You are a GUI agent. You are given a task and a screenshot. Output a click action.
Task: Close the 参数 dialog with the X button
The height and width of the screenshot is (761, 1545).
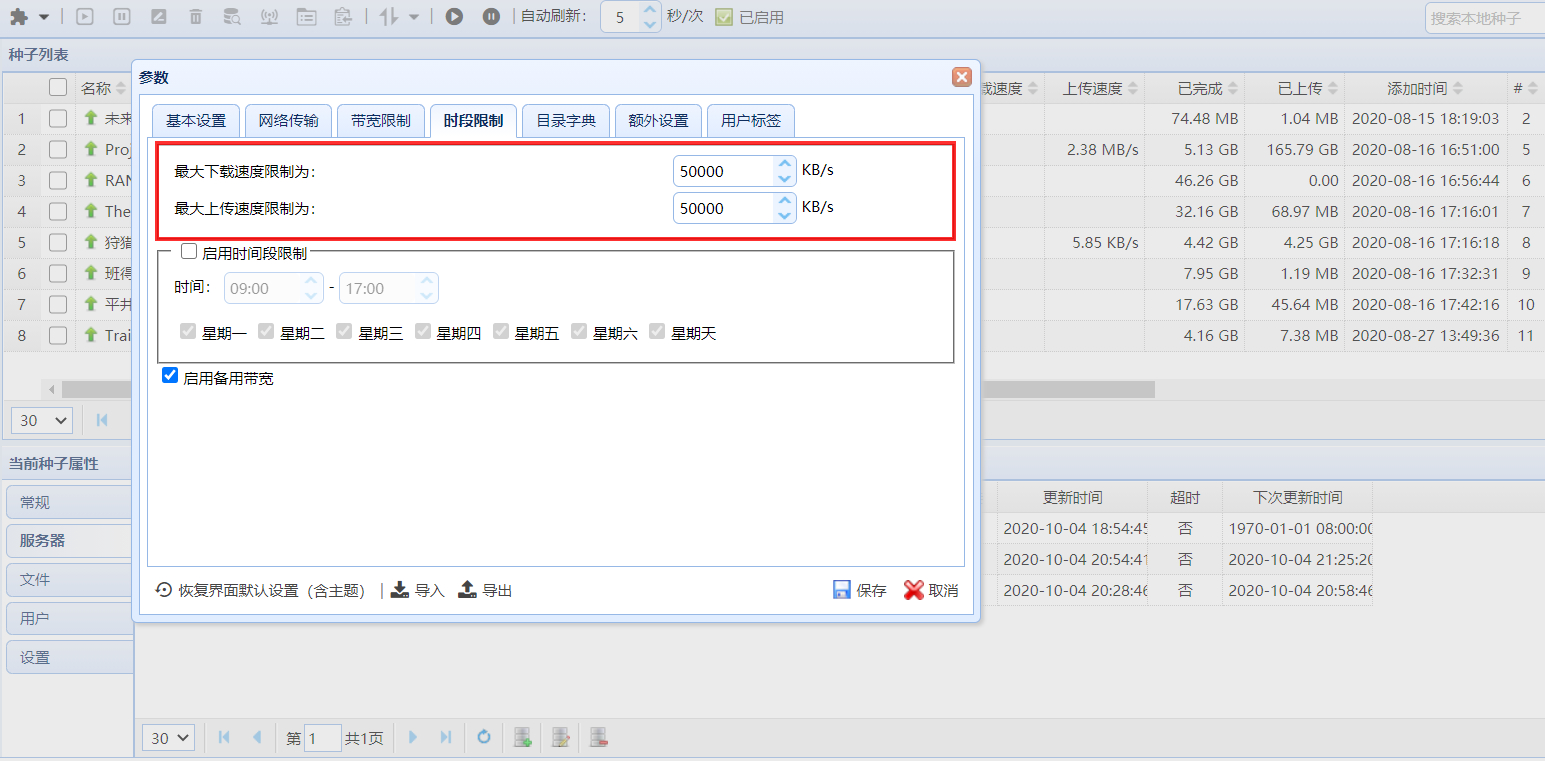coord(962,77)
